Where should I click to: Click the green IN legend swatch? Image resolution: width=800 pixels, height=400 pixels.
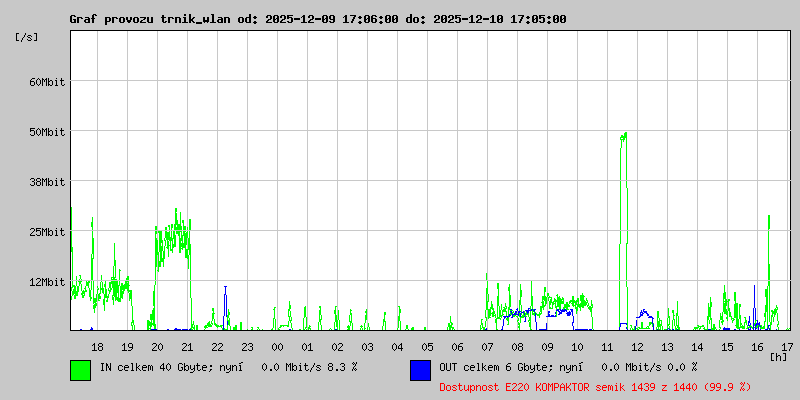pos(81,370)
